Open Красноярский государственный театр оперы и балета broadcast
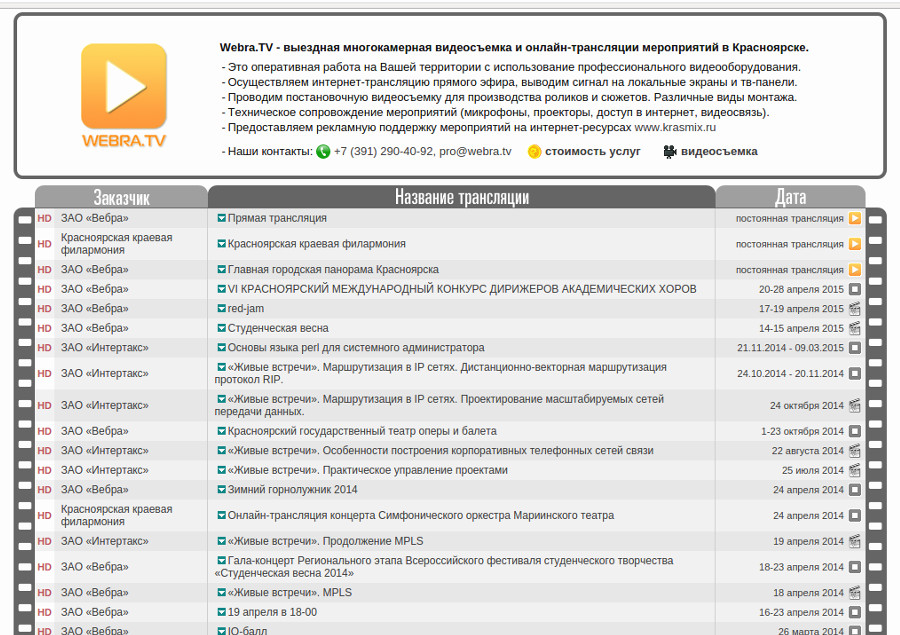 point(362,431)
